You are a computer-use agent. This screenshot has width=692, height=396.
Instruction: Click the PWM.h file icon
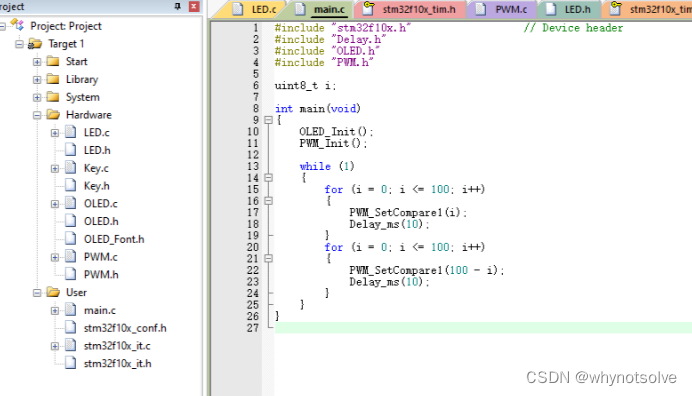(71, 274)
